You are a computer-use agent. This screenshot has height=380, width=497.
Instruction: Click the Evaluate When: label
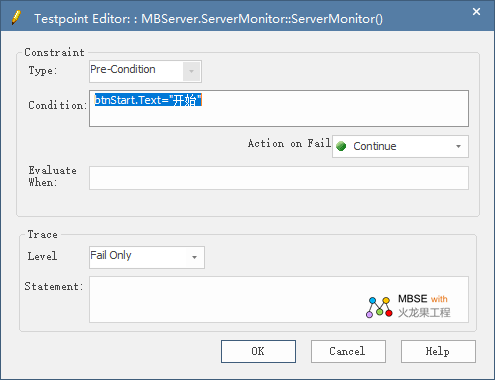click(x=52, y=176)
